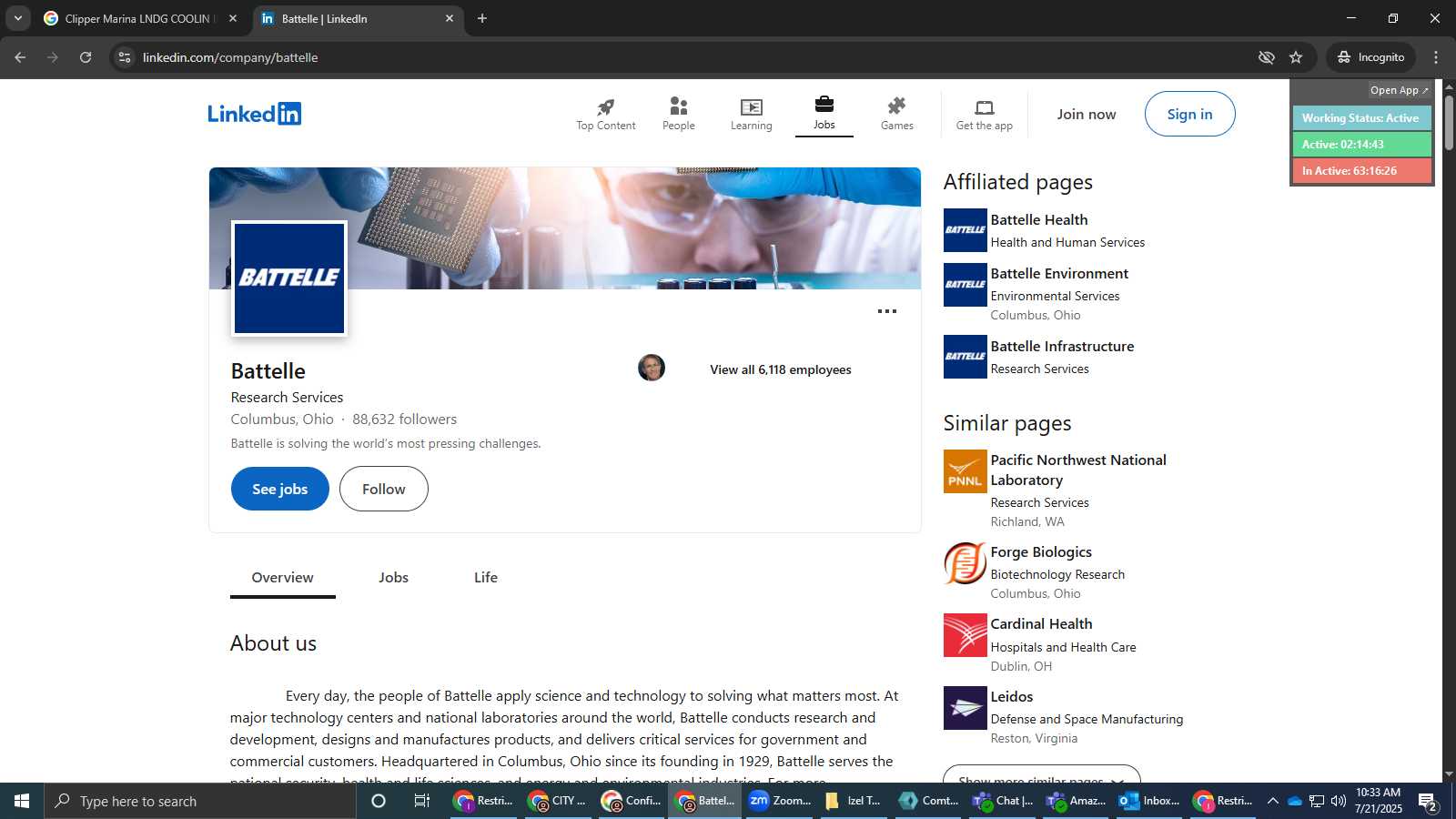The height and width of the screenshot is (819, 1456).
Task: Open Jobs briefcase navigation icon
Action: [x=824, y=105]
